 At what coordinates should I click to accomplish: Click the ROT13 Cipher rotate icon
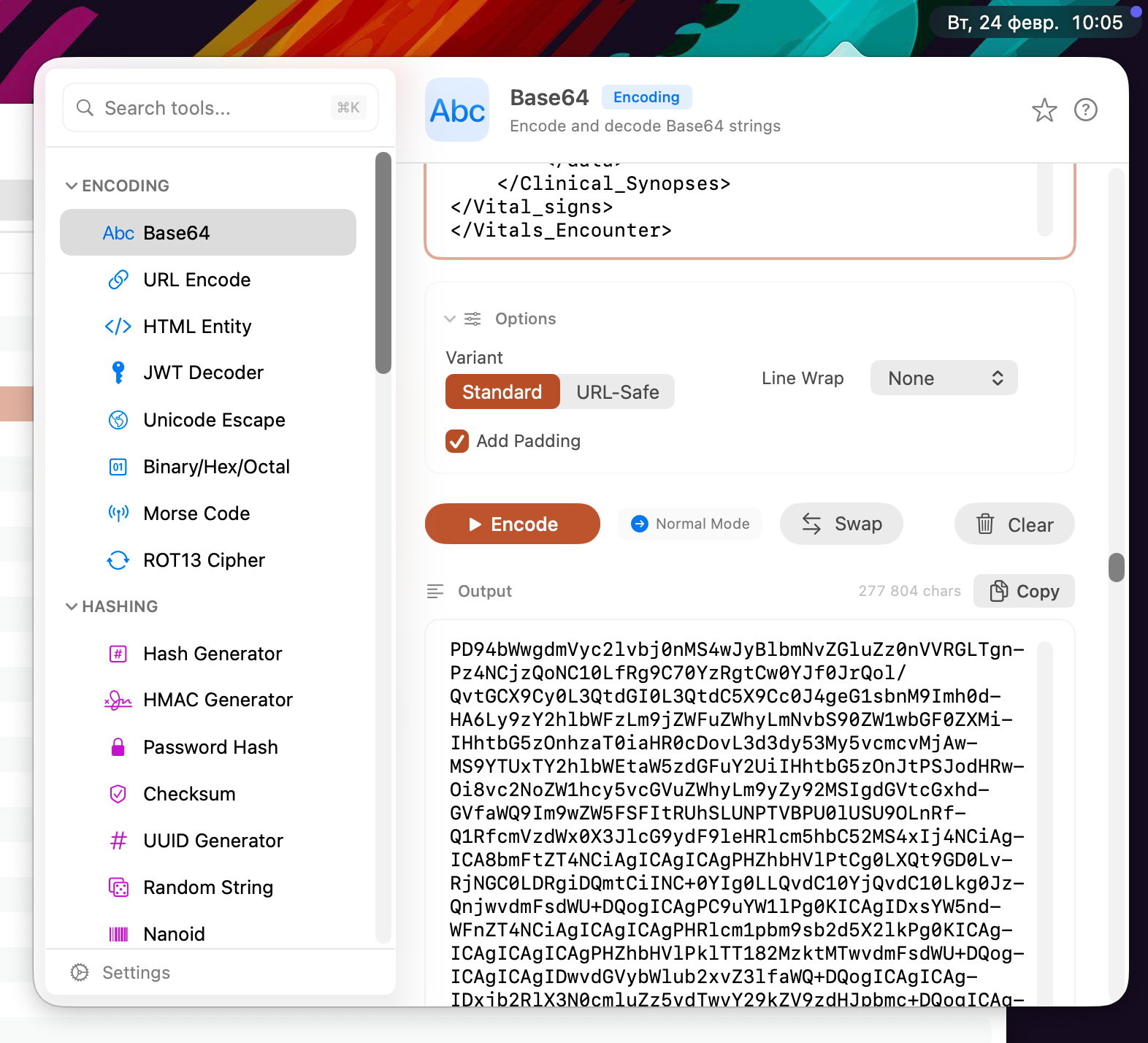point(118,560)
